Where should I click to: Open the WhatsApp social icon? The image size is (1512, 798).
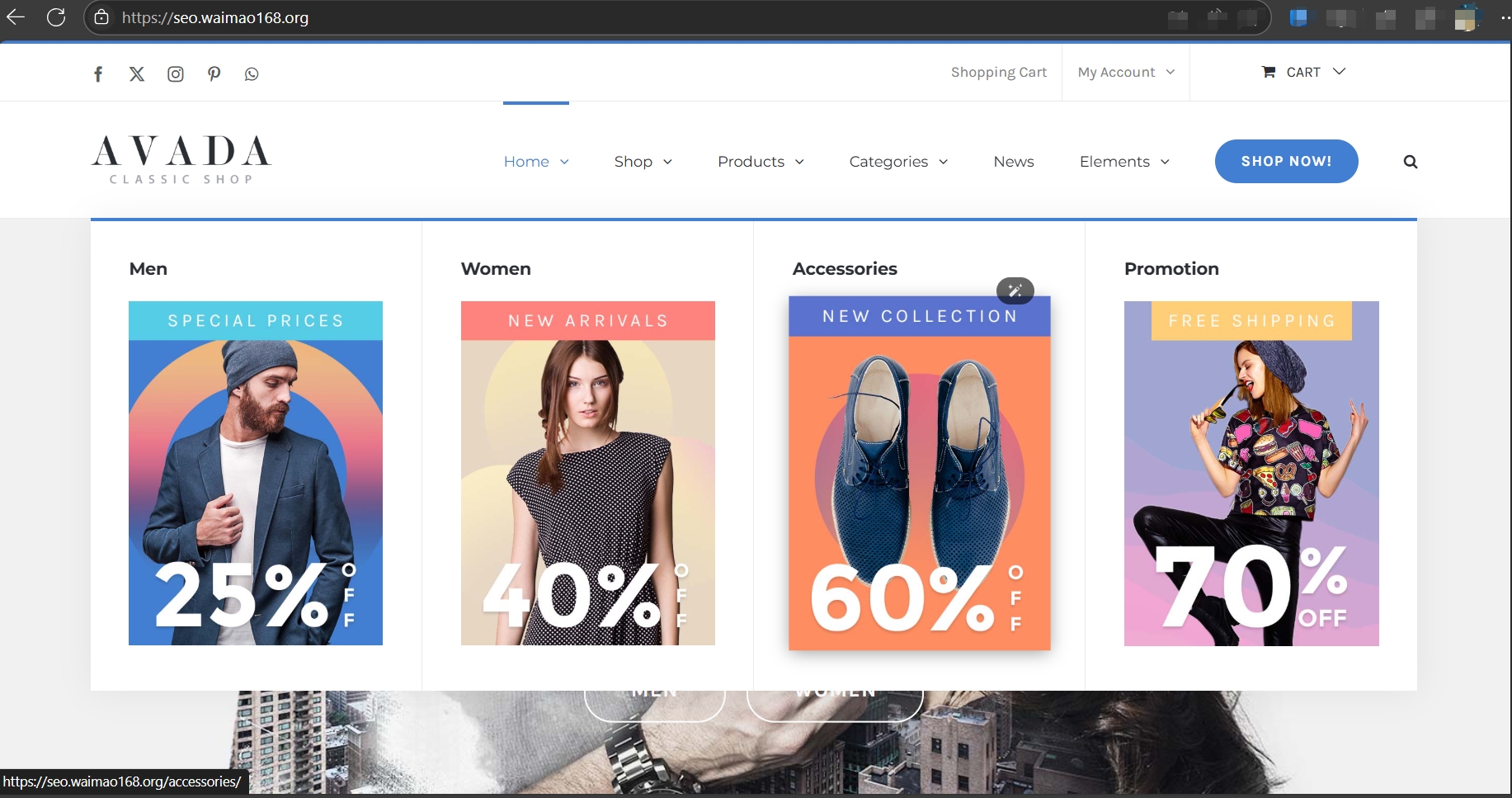coord(252,74)
